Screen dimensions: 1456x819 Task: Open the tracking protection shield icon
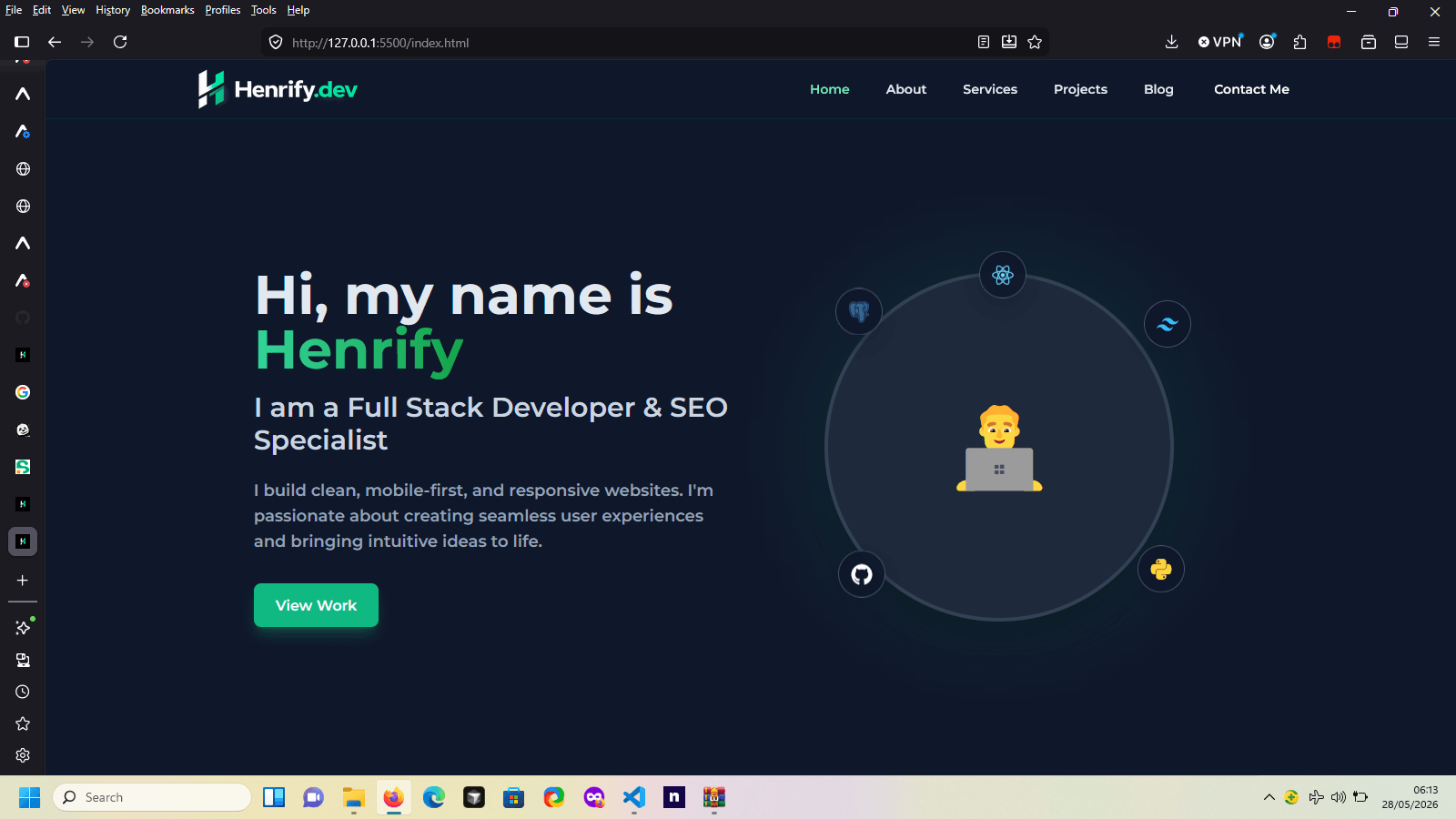[276, 42]
